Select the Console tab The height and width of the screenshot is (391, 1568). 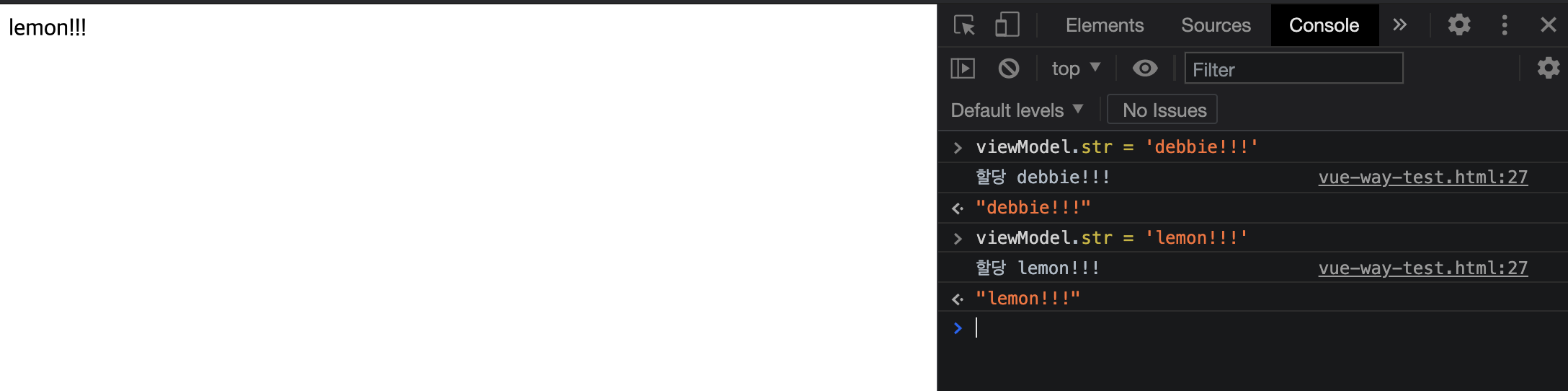pyautogui.click(x=1324, y=25)
